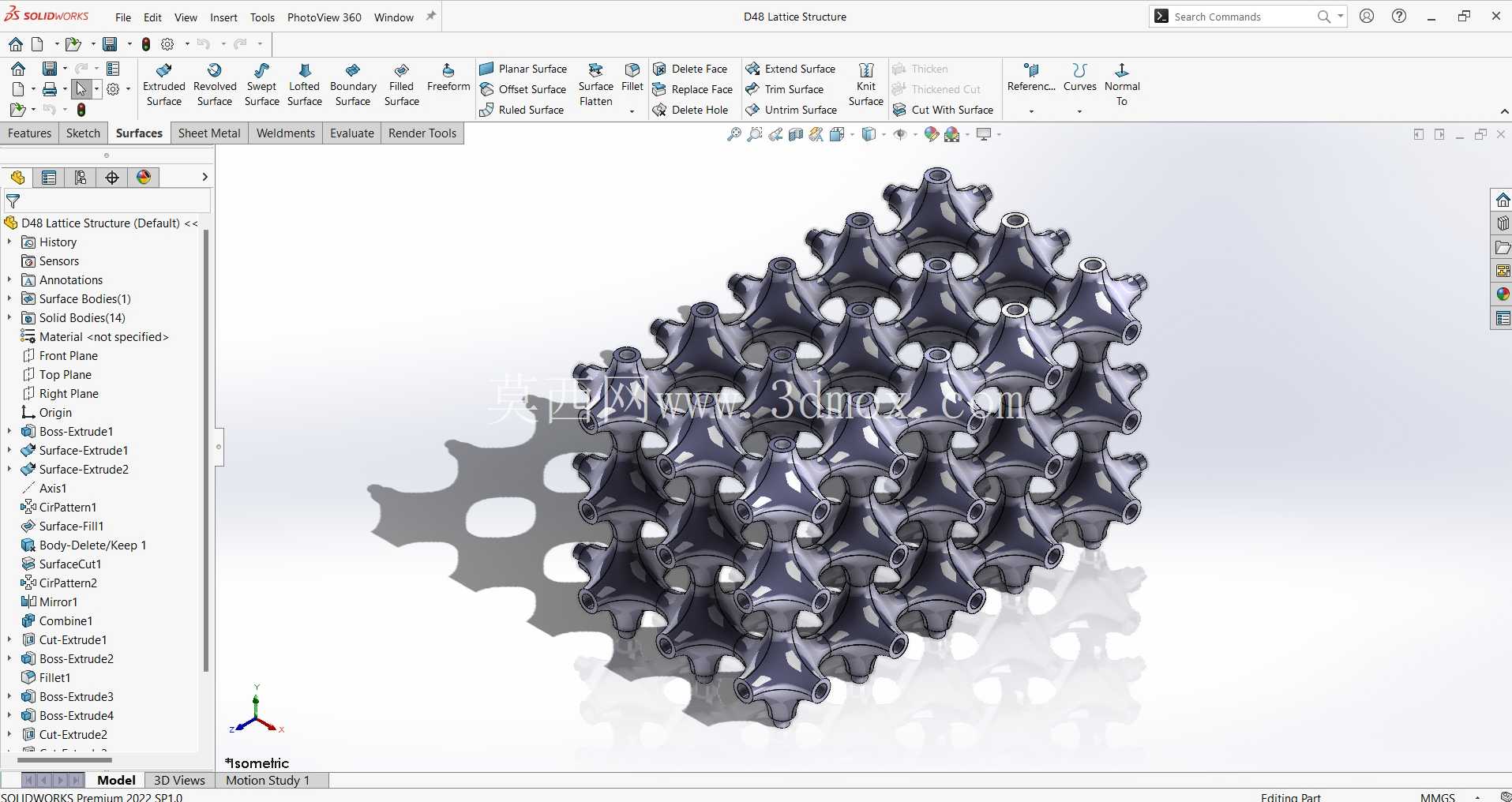The width and height of the screenshot is (1512, 802).
Task: Open the Curves dropdown arrow
Action: coord(1080,111)
